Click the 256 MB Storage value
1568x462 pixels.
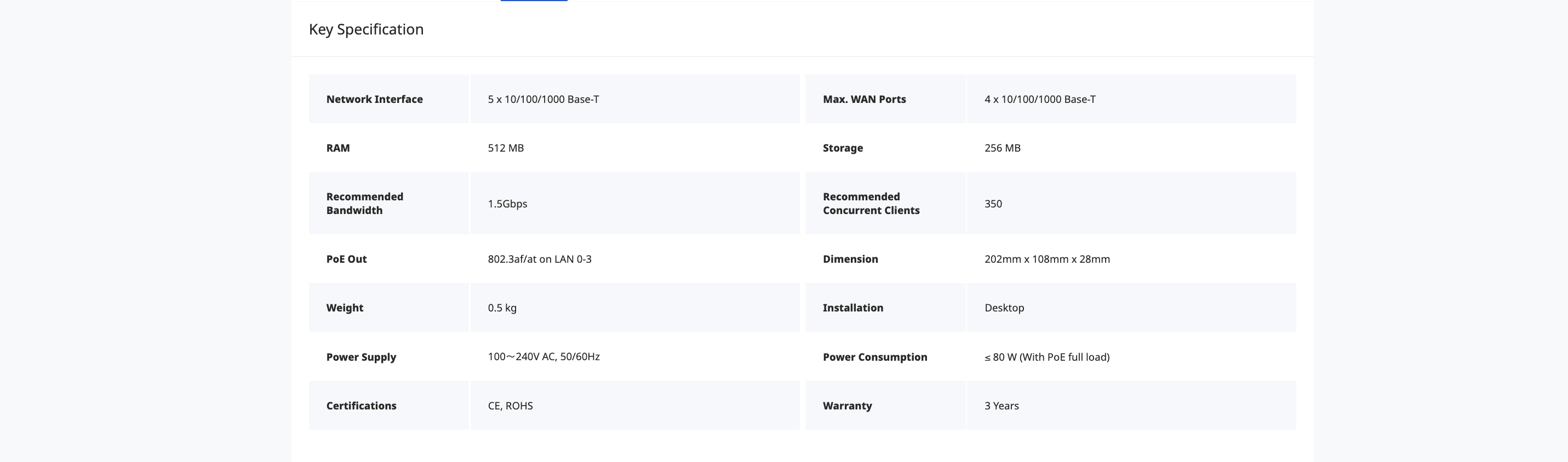point(1002,148)
